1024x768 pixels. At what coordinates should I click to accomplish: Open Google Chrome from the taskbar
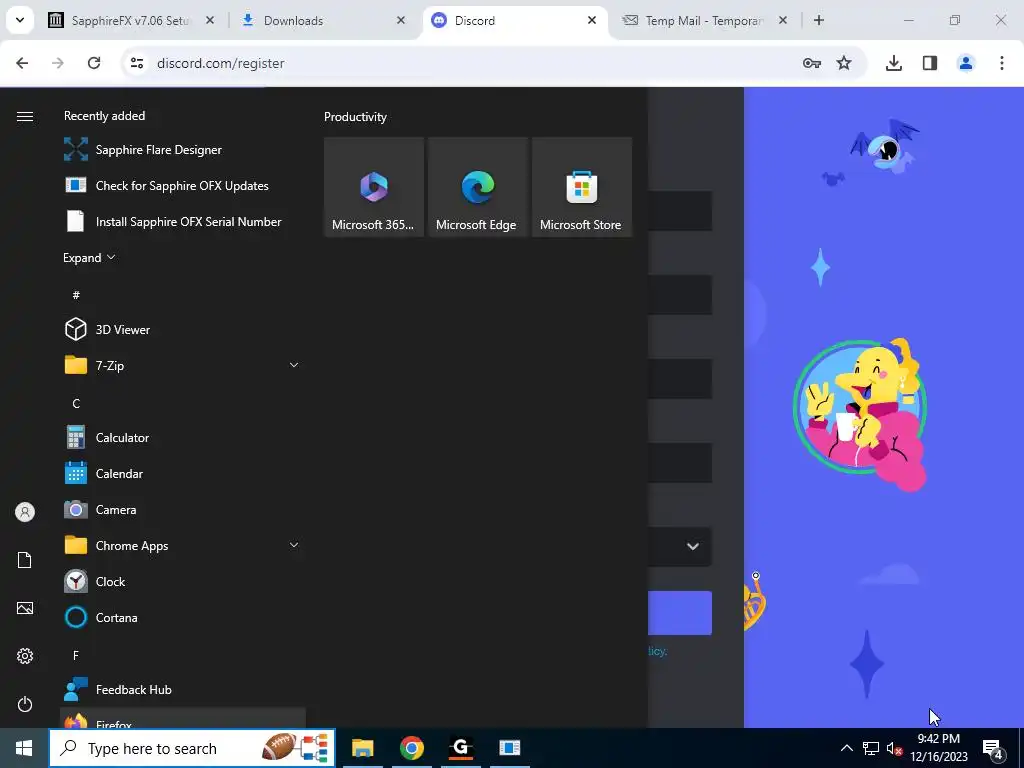click(411, 748)
